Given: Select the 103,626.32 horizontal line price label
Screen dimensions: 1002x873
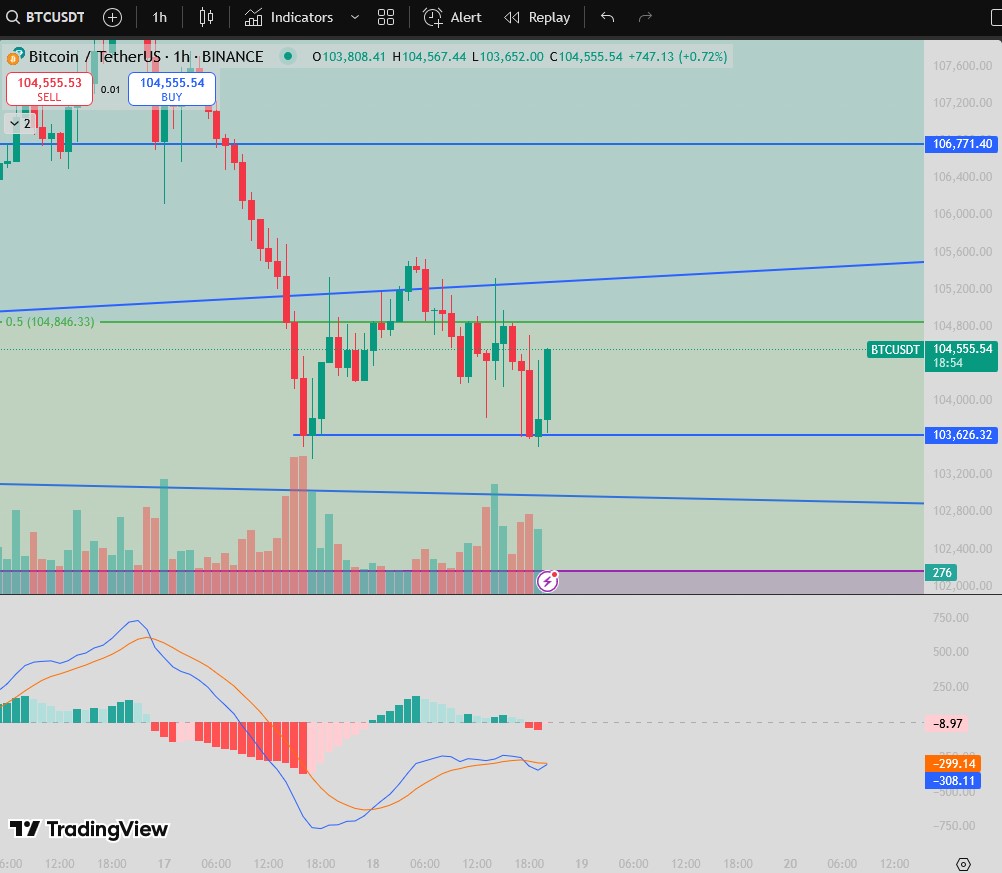Looking at the screenshot, I should coord(961,435).
